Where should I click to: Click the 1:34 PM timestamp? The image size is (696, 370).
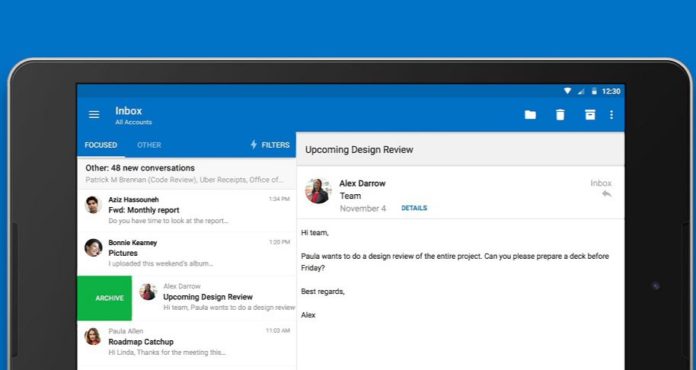tap(279, 199)
